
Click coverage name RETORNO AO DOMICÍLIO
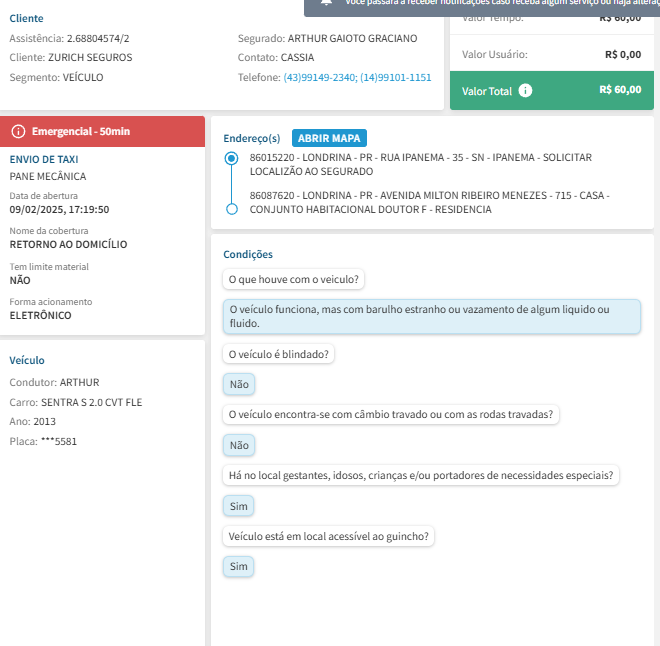[x=68, y=245]
